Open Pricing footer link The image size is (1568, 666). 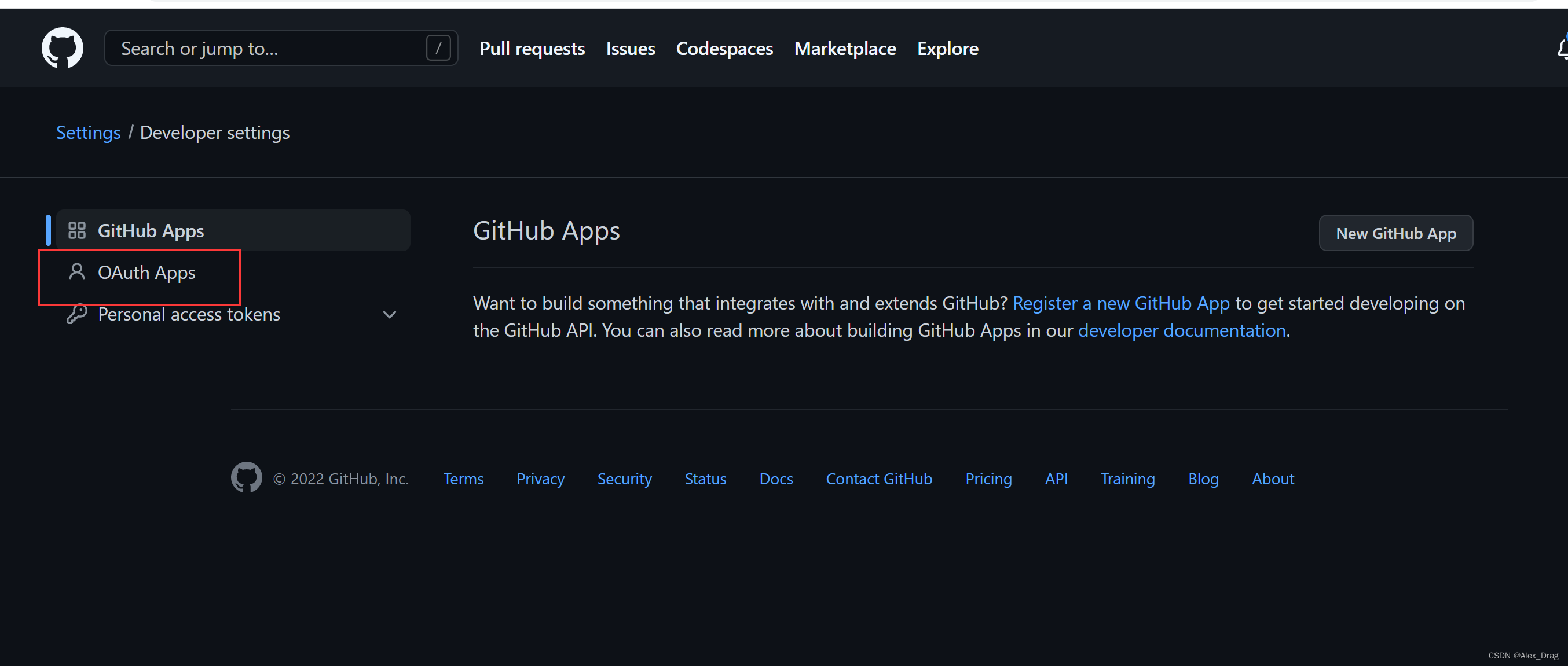(988, 479)
